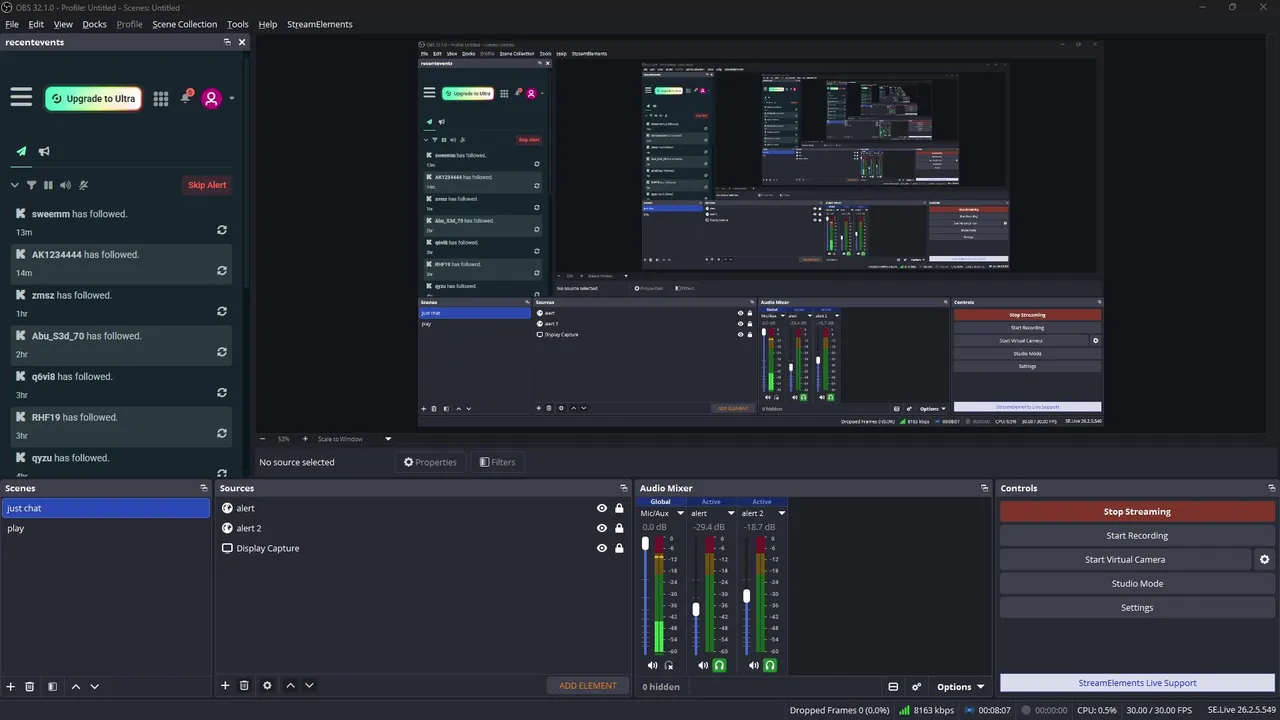
Task: Open the preview scale dropdown arrow
Action: click(388, 439)
